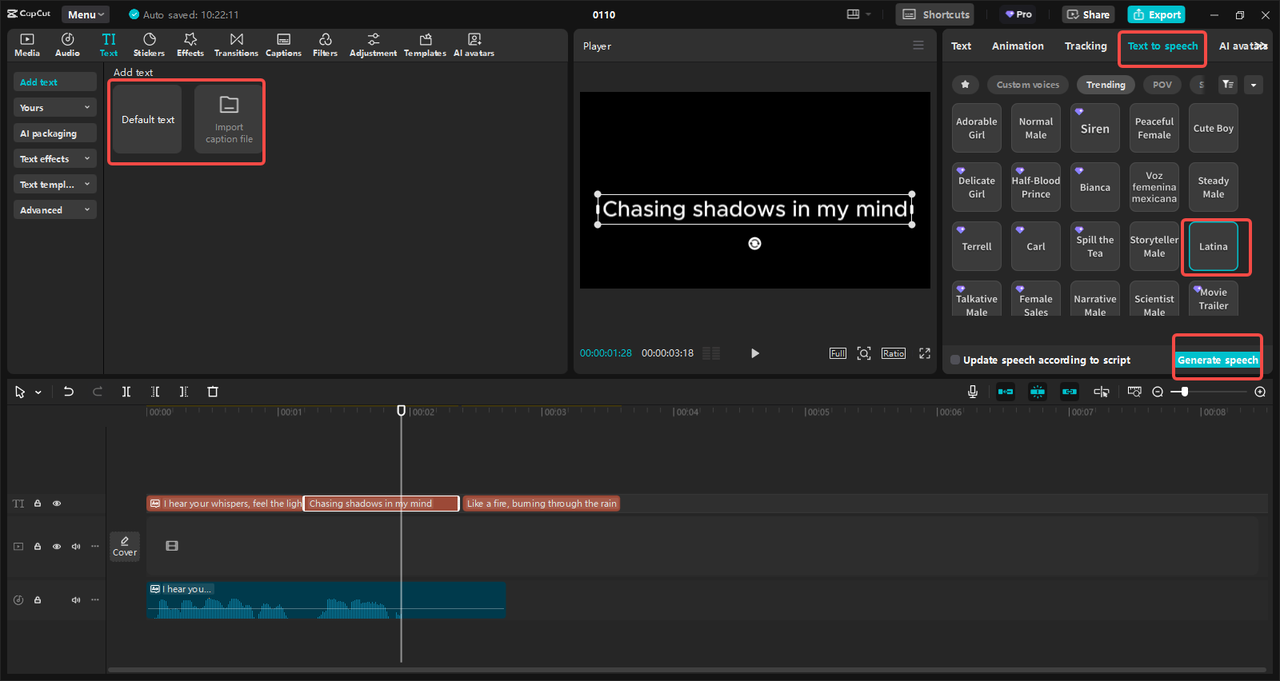Open the Menu dropdown
Screen dimensions: 1280x681
(x=87, y=15)
